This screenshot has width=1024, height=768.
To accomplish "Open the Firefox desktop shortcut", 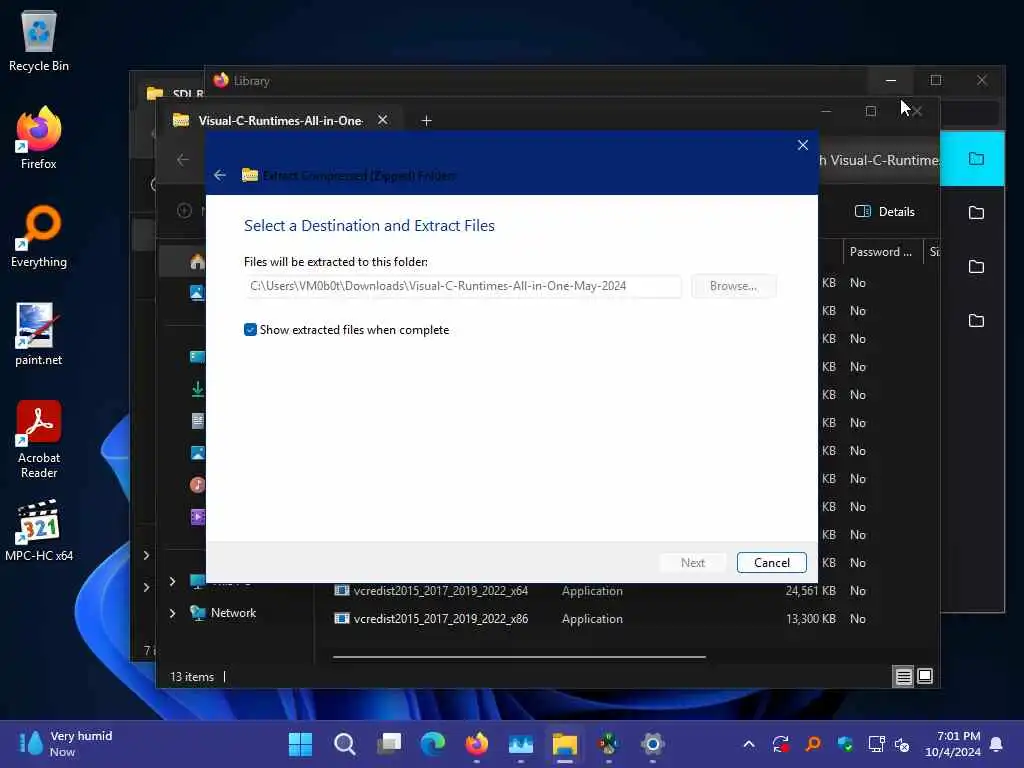I will tap(39, 138).
